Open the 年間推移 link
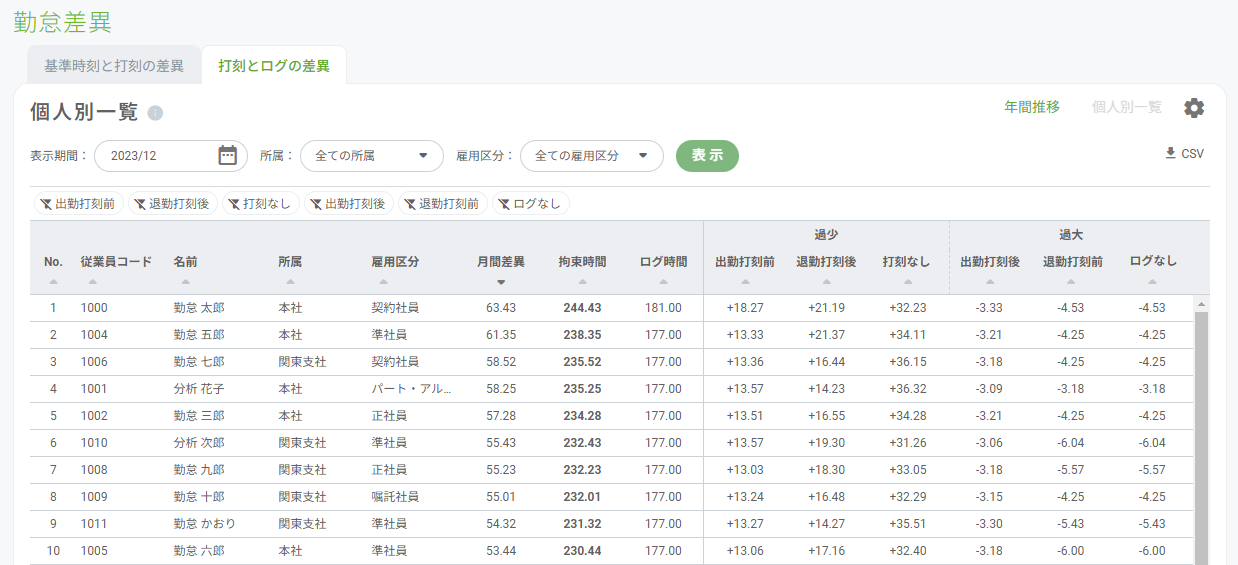The width and height of the screenshot is (1238, 565). 1032,107
